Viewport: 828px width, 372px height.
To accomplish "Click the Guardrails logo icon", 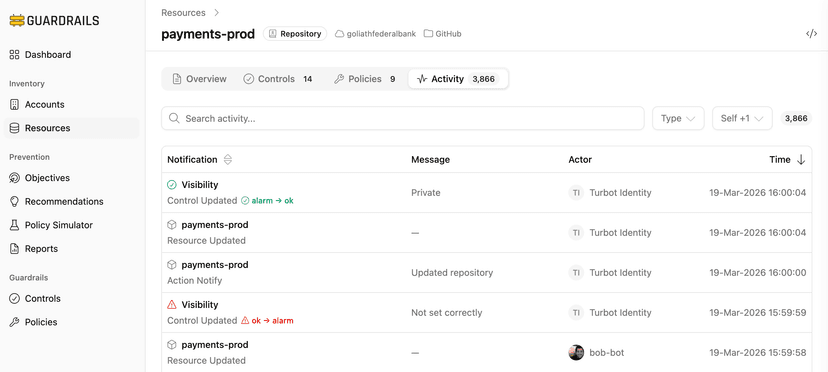I will pyautogui.click(x=17, y=21).
